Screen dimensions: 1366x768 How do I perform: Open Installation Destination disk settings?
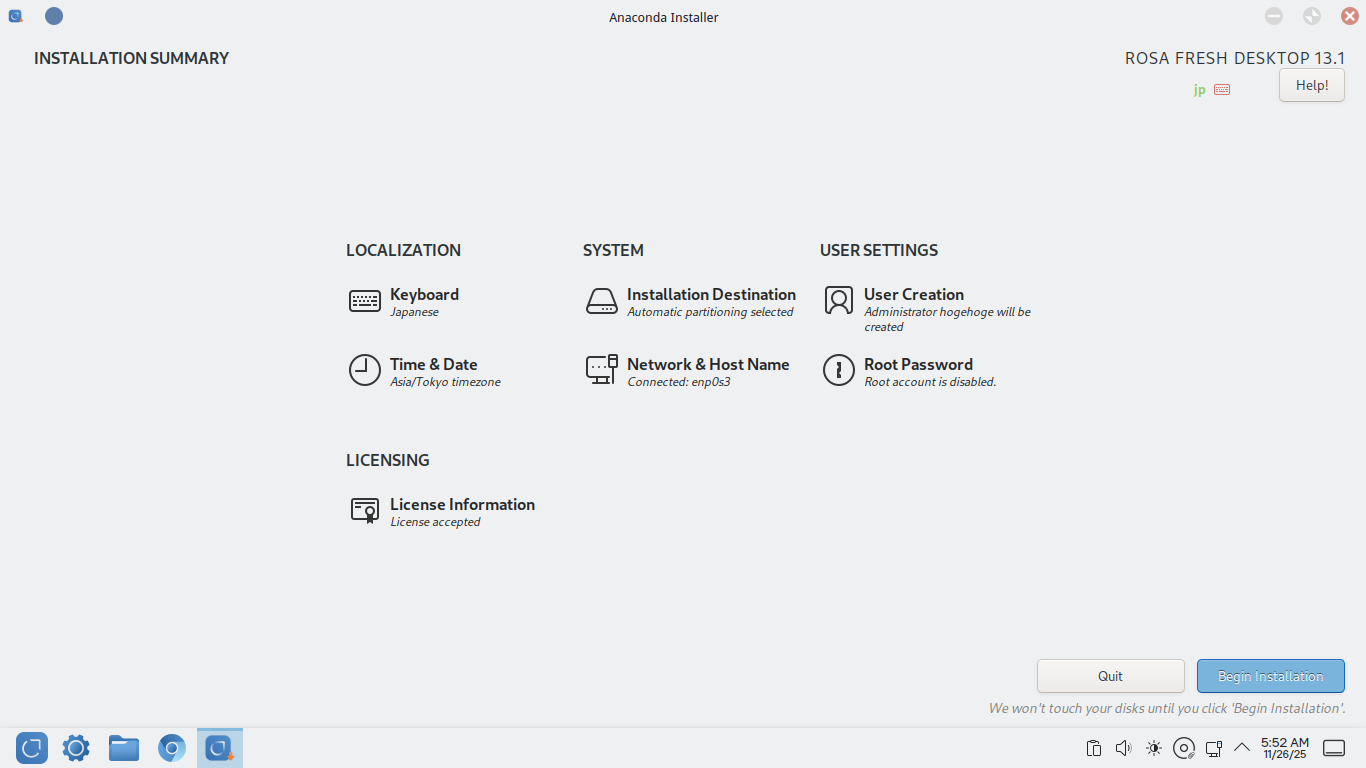click(690, 301)
